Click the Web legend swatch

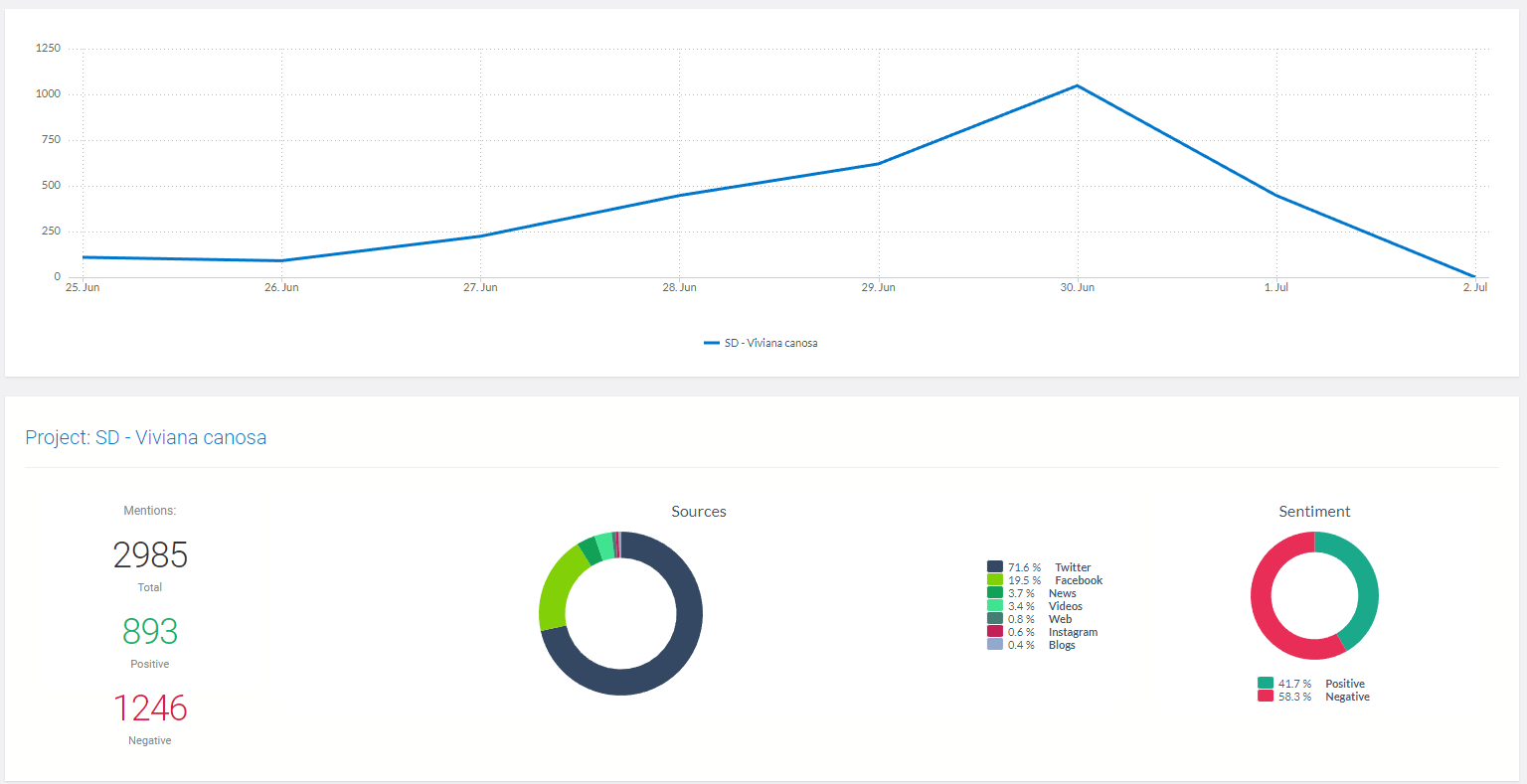click(x=995, y=619)
